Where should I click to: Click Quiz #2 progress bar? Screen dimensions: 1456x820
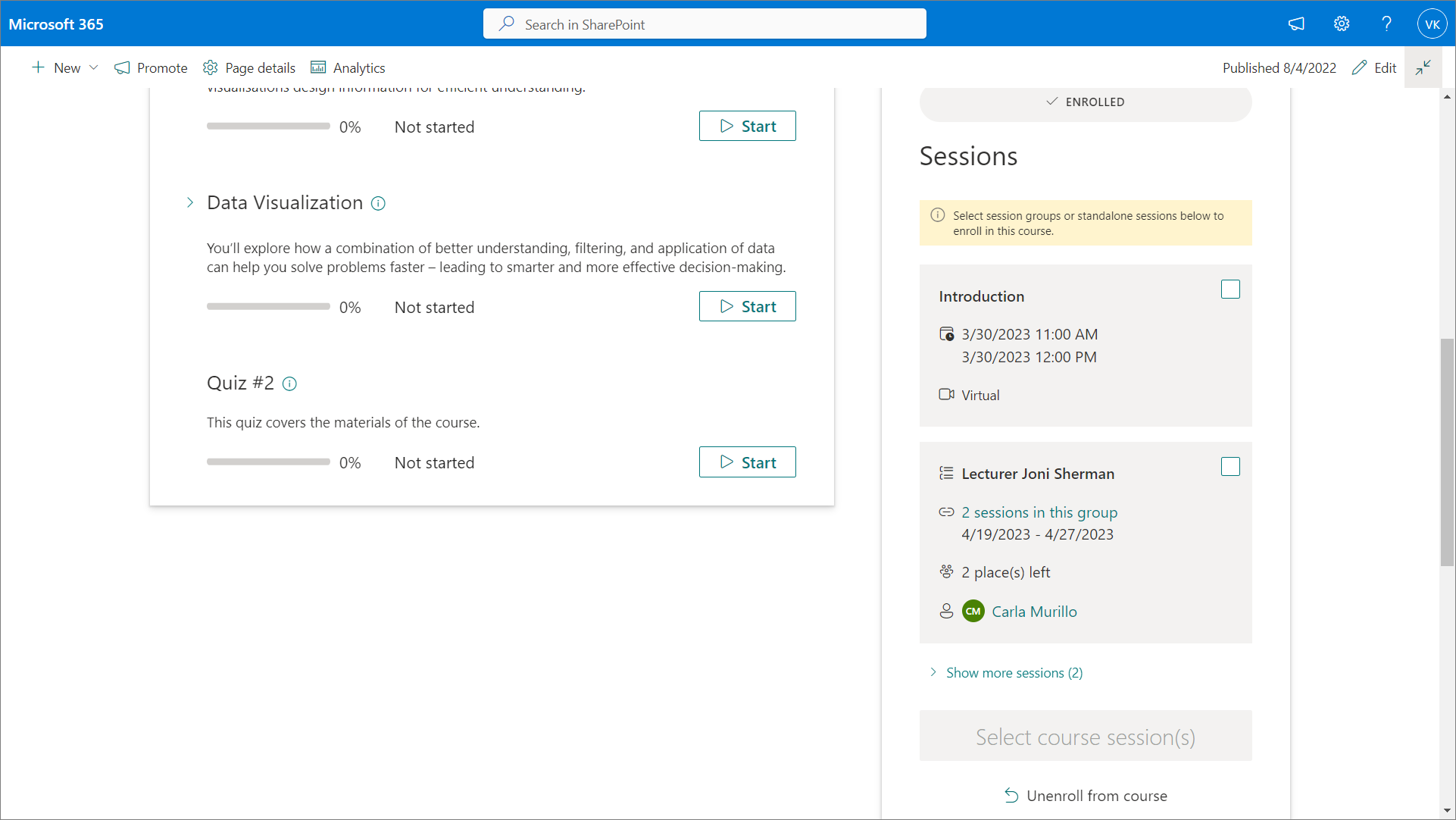268,462
